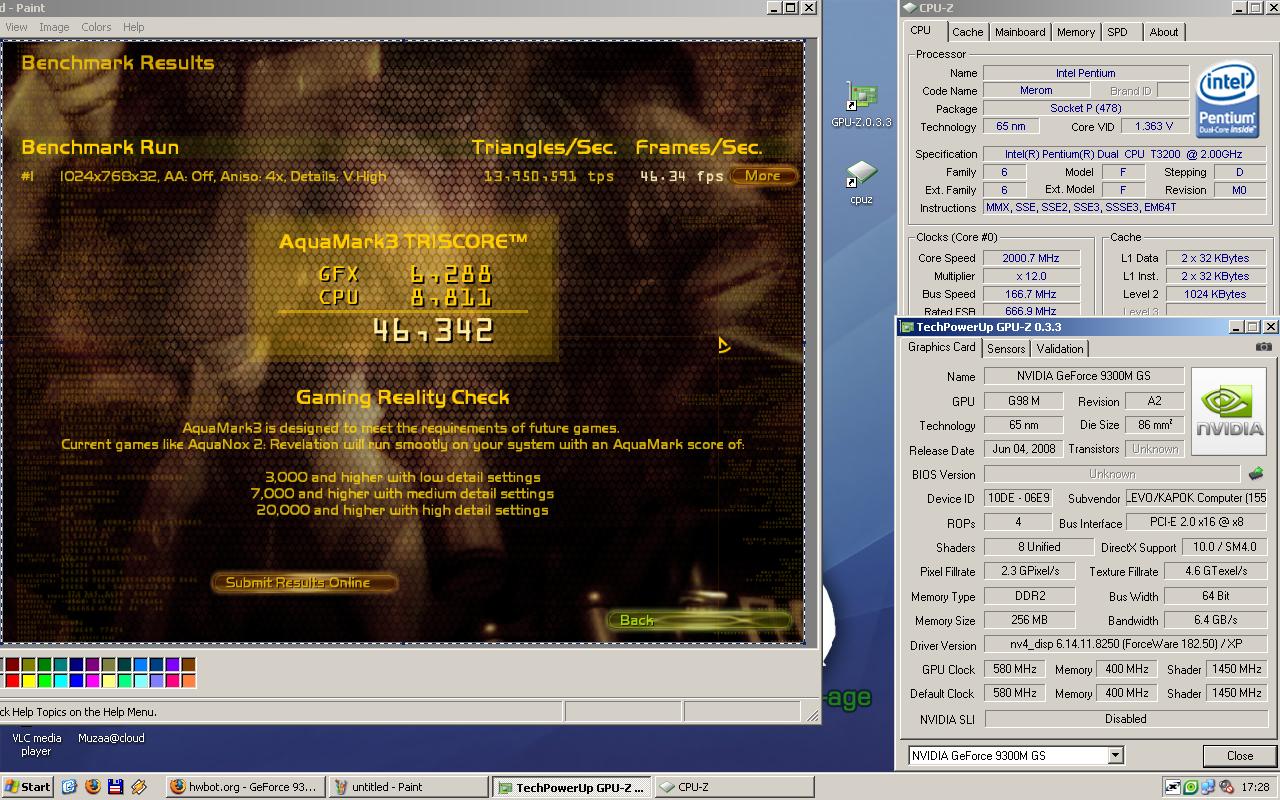Viewport: 1280px width, 800px height.
Task: Switch to the hwbot.org Firefox taskbar button
Action: (x=244, y=787)
